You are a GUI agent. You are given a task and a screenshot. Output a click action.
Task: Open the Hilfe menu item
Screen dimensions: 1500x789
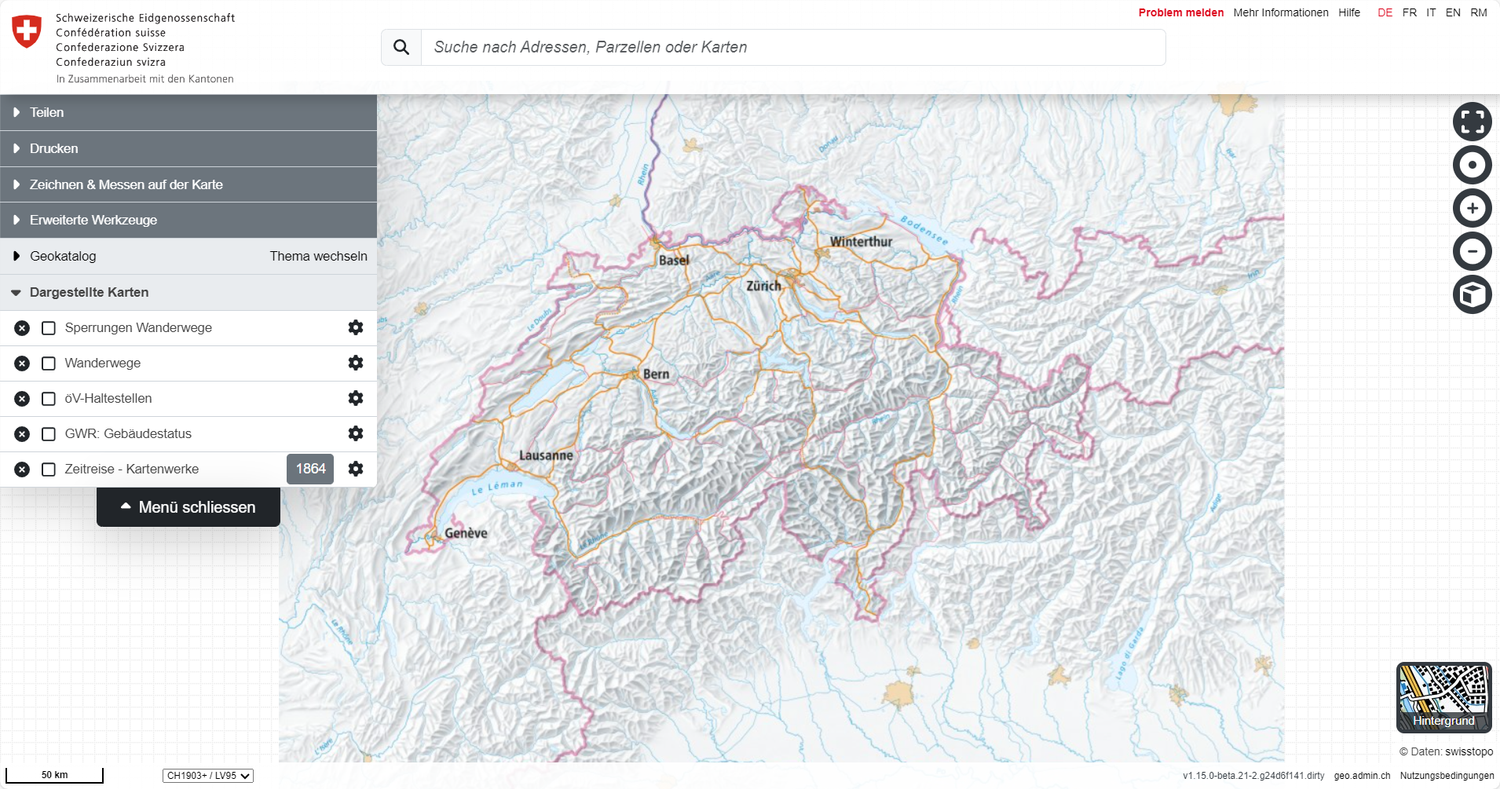(1349, 13)
